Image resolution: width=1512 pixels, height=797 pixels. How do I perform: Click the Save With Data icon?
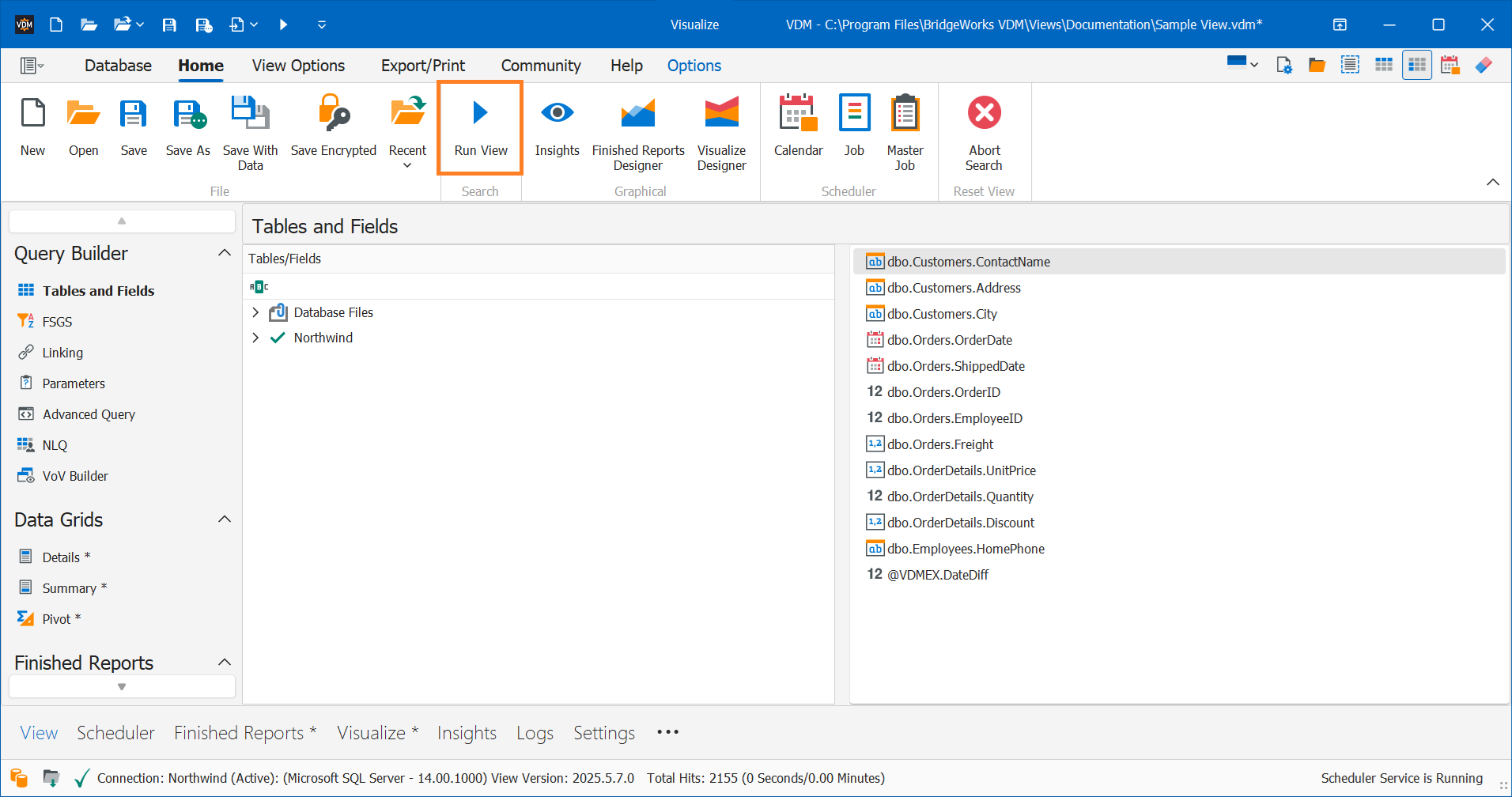pyautogui.click(x=250, y=114)
